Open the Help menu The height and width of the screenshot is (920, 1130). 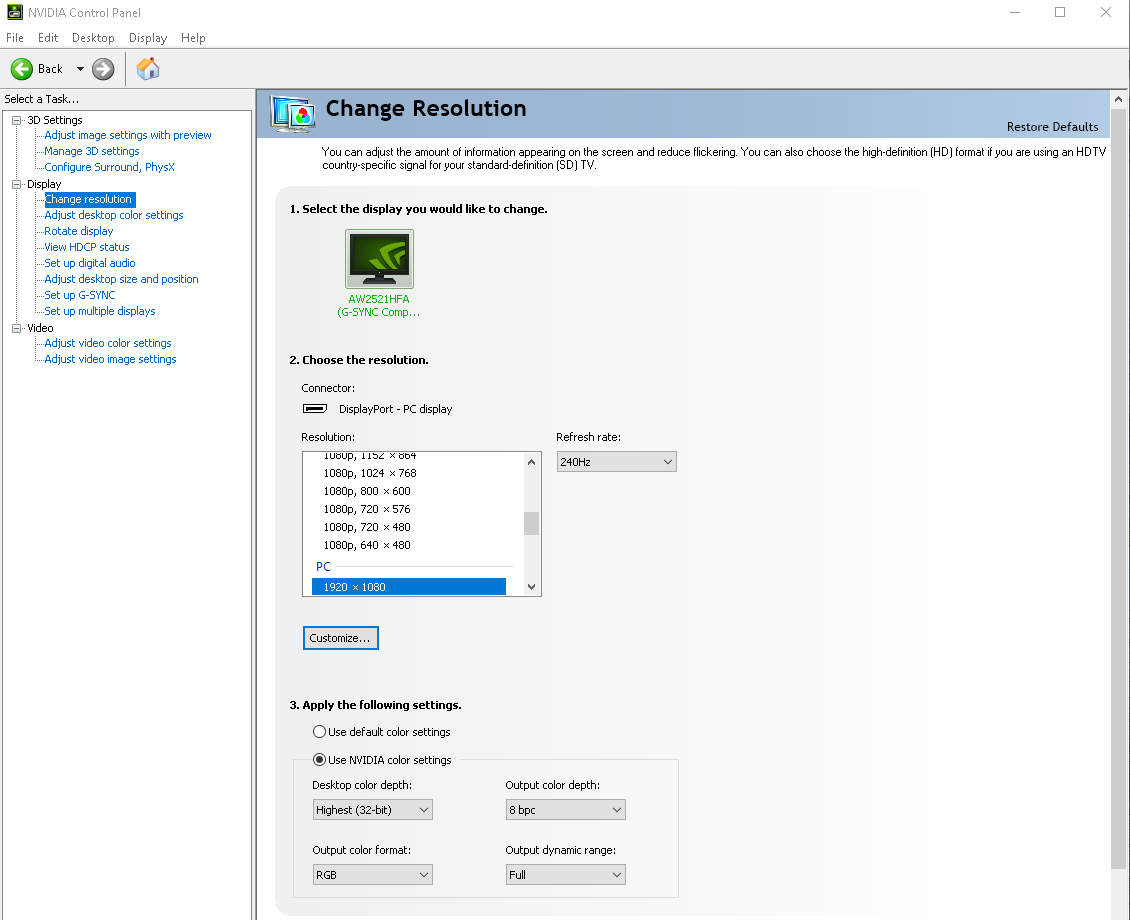[193, 37]
